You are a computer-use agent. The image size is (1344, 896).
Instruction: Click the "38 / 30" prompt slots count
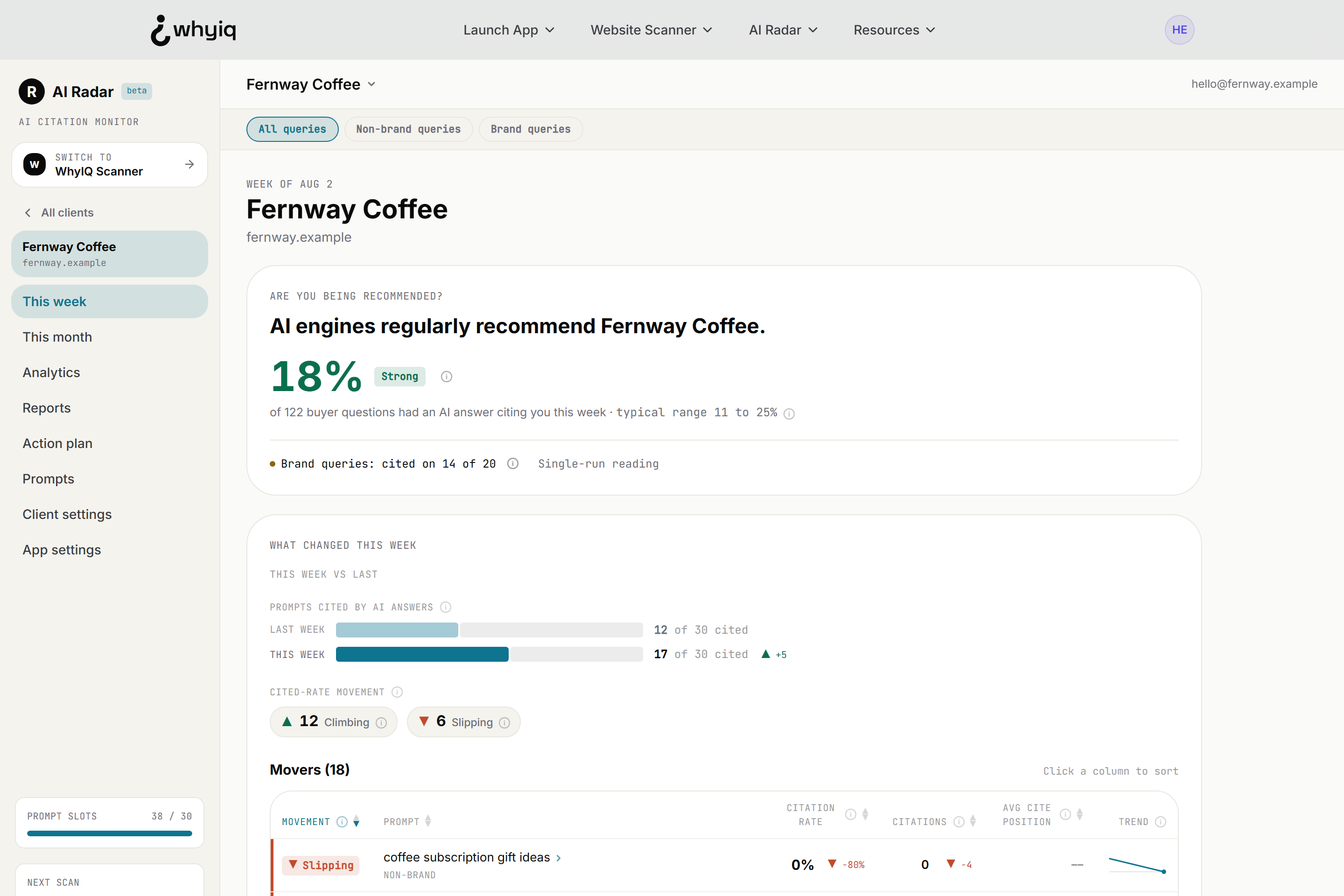[171, 816]
